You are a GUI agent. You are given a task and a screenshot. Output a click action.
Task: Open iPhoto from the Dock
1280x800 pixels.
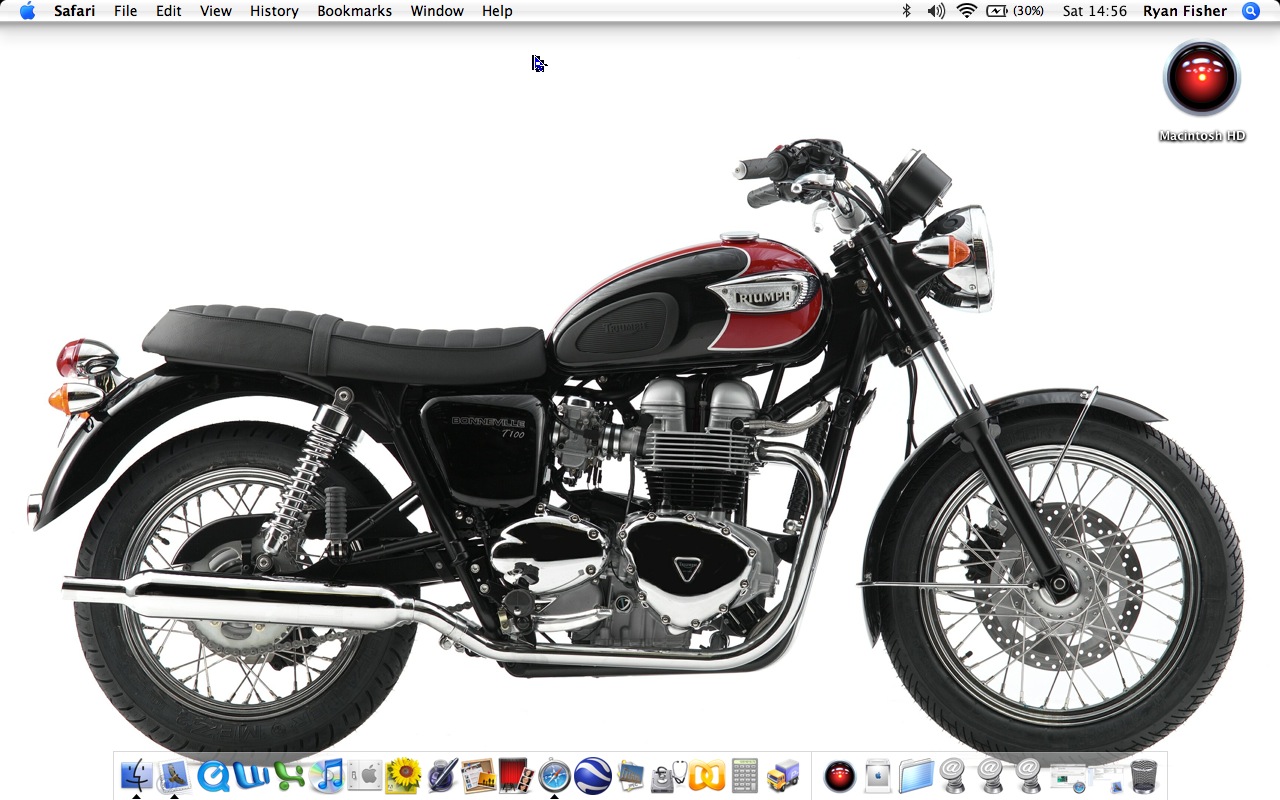(479, 776)
